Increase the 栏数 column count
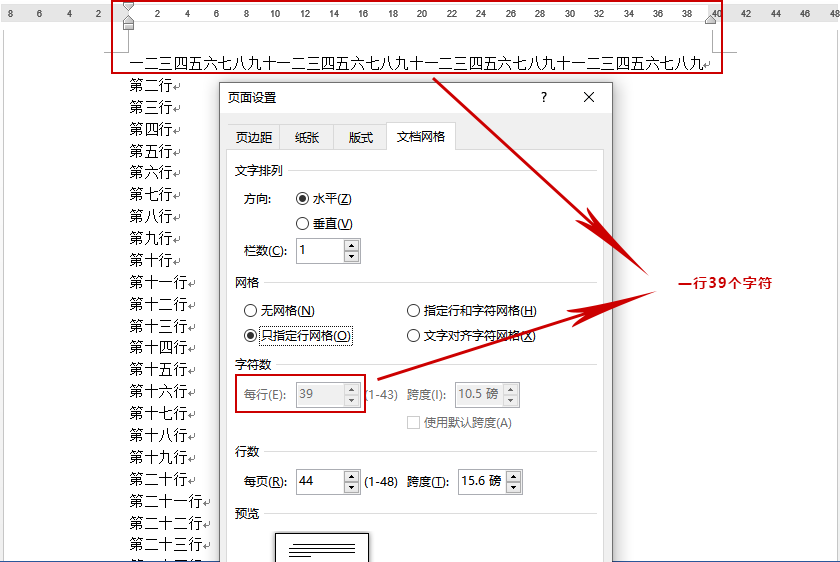840x562 pixels. 351,245
